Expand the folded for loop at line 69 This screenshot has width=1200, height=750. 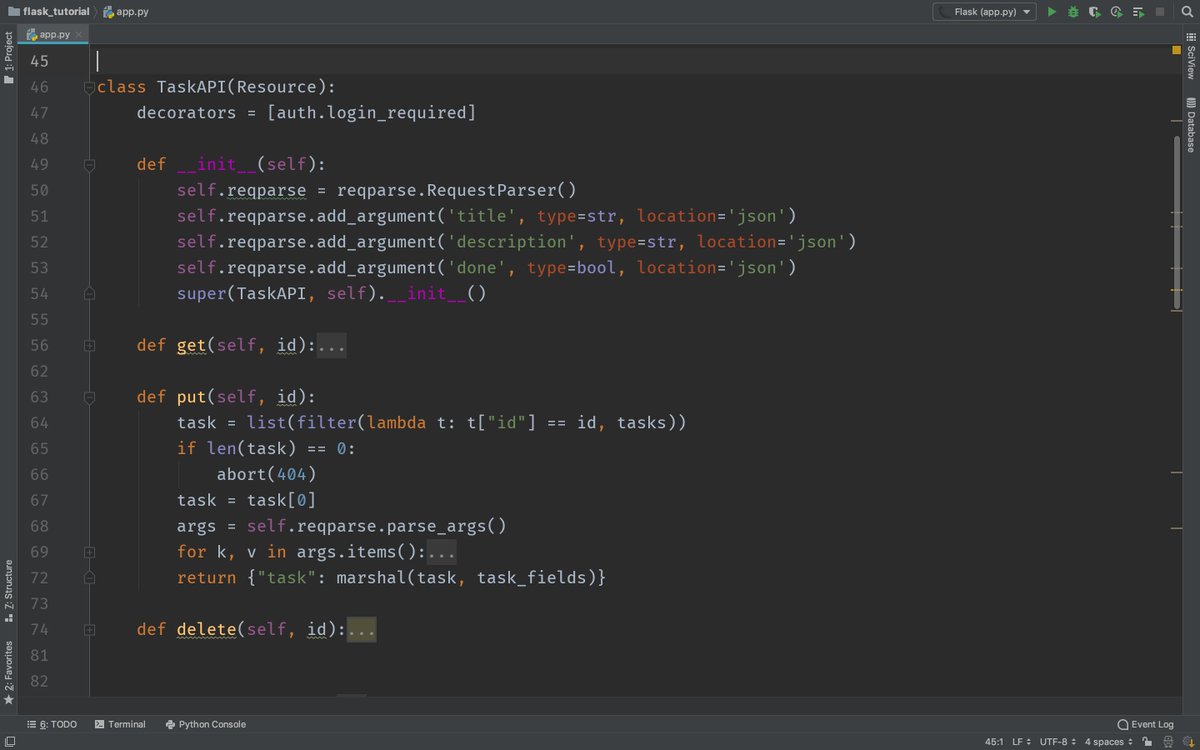tap(89, 552)
